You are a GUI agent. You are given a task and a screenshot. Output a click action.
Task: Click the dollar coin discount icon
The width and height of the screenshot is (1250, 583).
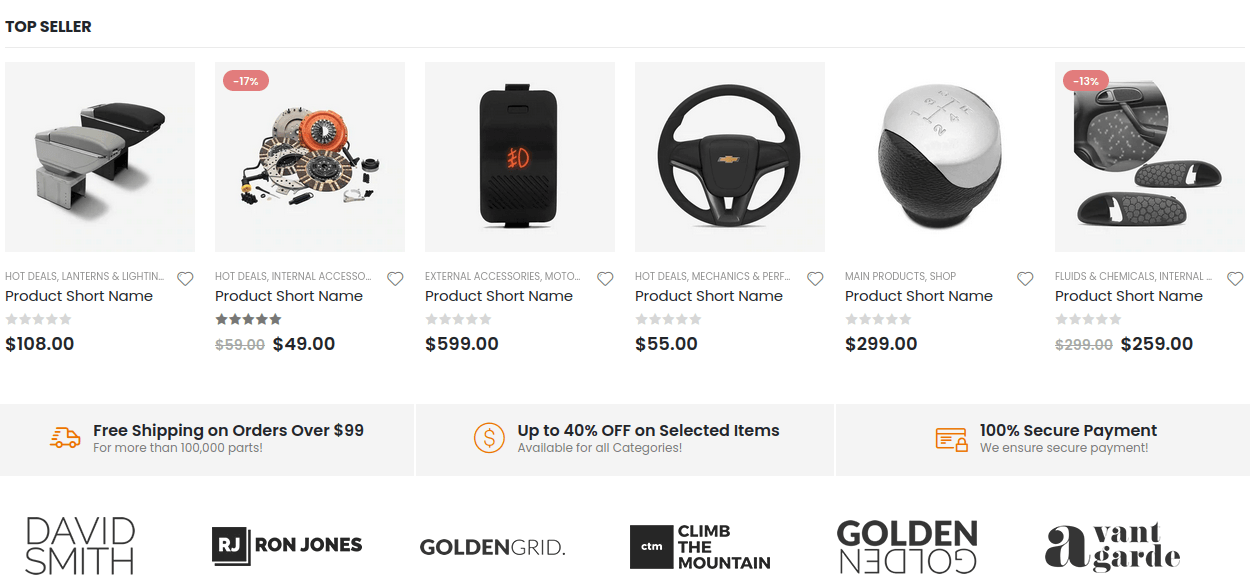[x=489, y=438]
